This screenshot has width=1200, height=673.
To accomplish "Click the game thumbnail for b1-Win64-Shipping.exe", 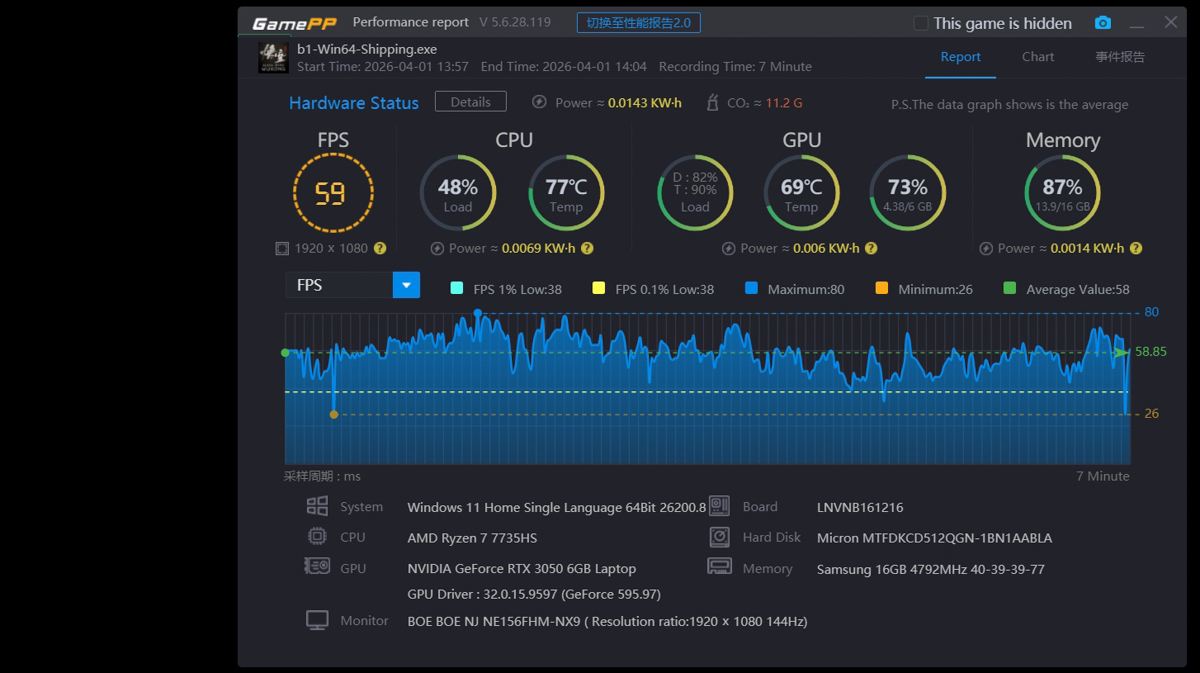I will (x=273, y=57).
